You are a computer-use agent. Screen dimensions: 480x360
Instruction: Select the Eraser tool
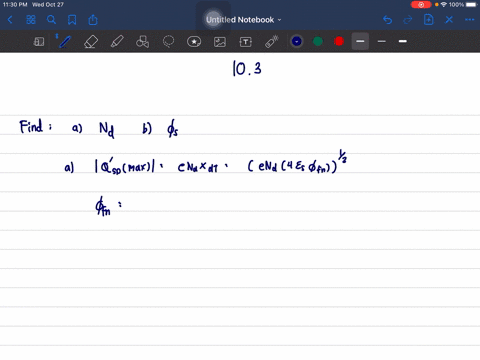tap(91, 42)
